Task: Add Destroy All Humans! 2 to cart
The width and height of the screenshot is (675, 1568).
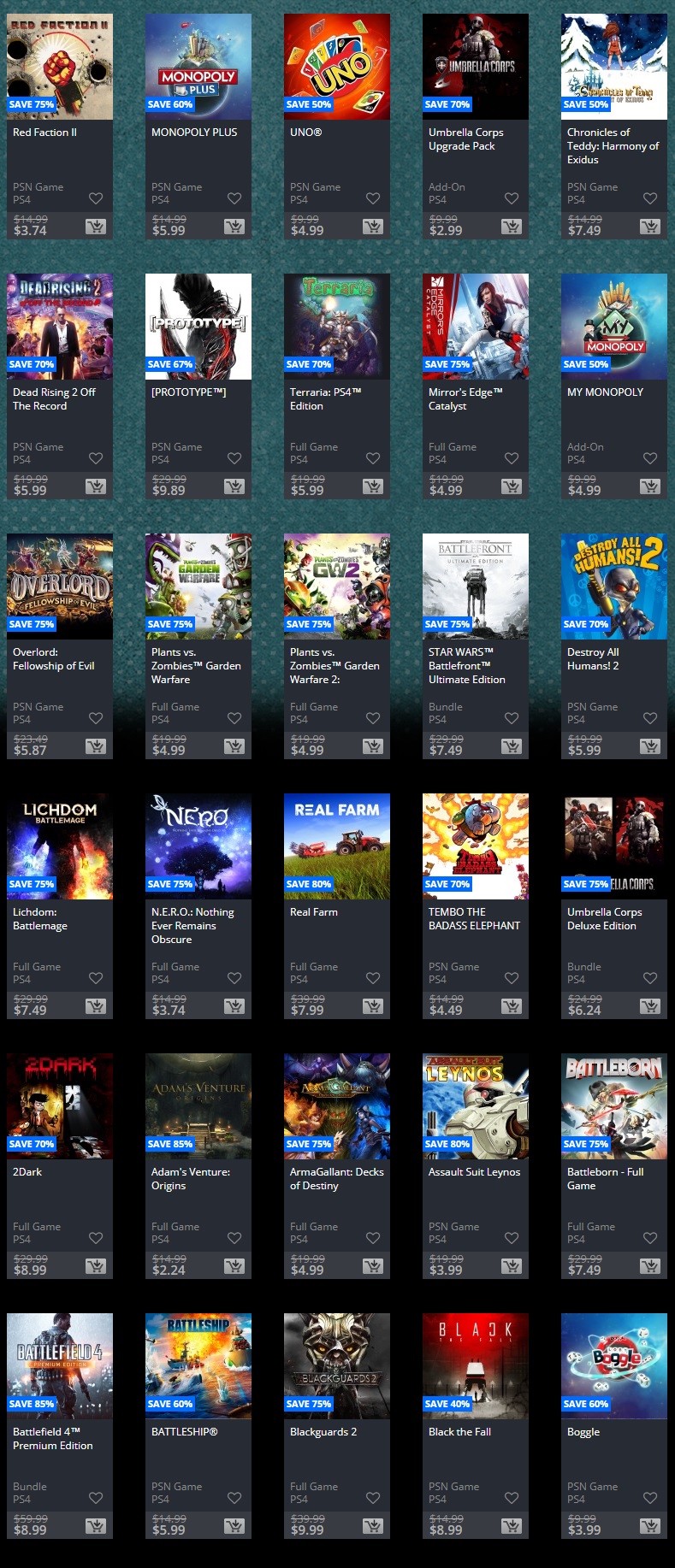Action: click(x=650, y=746)
